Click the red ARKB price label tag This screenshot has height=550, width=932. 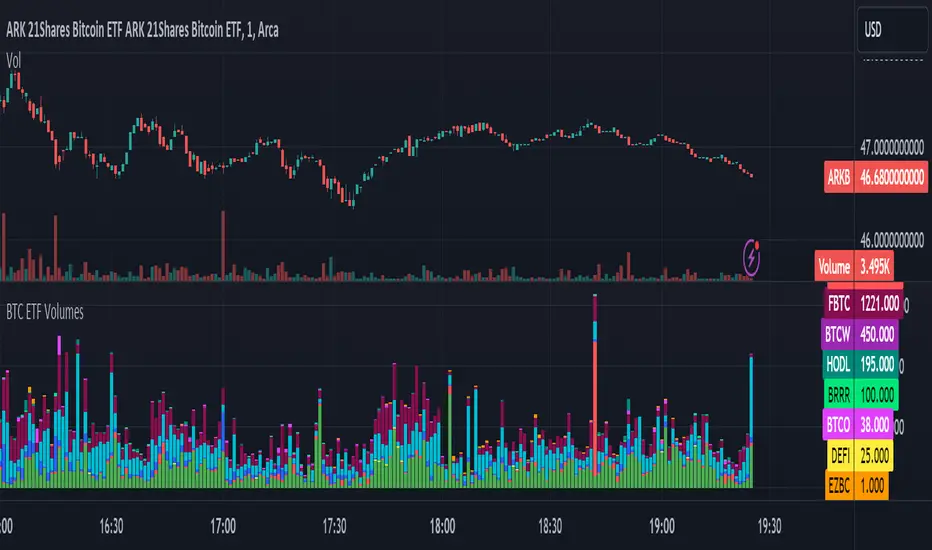pyautogui.click(x=836, y=176)
